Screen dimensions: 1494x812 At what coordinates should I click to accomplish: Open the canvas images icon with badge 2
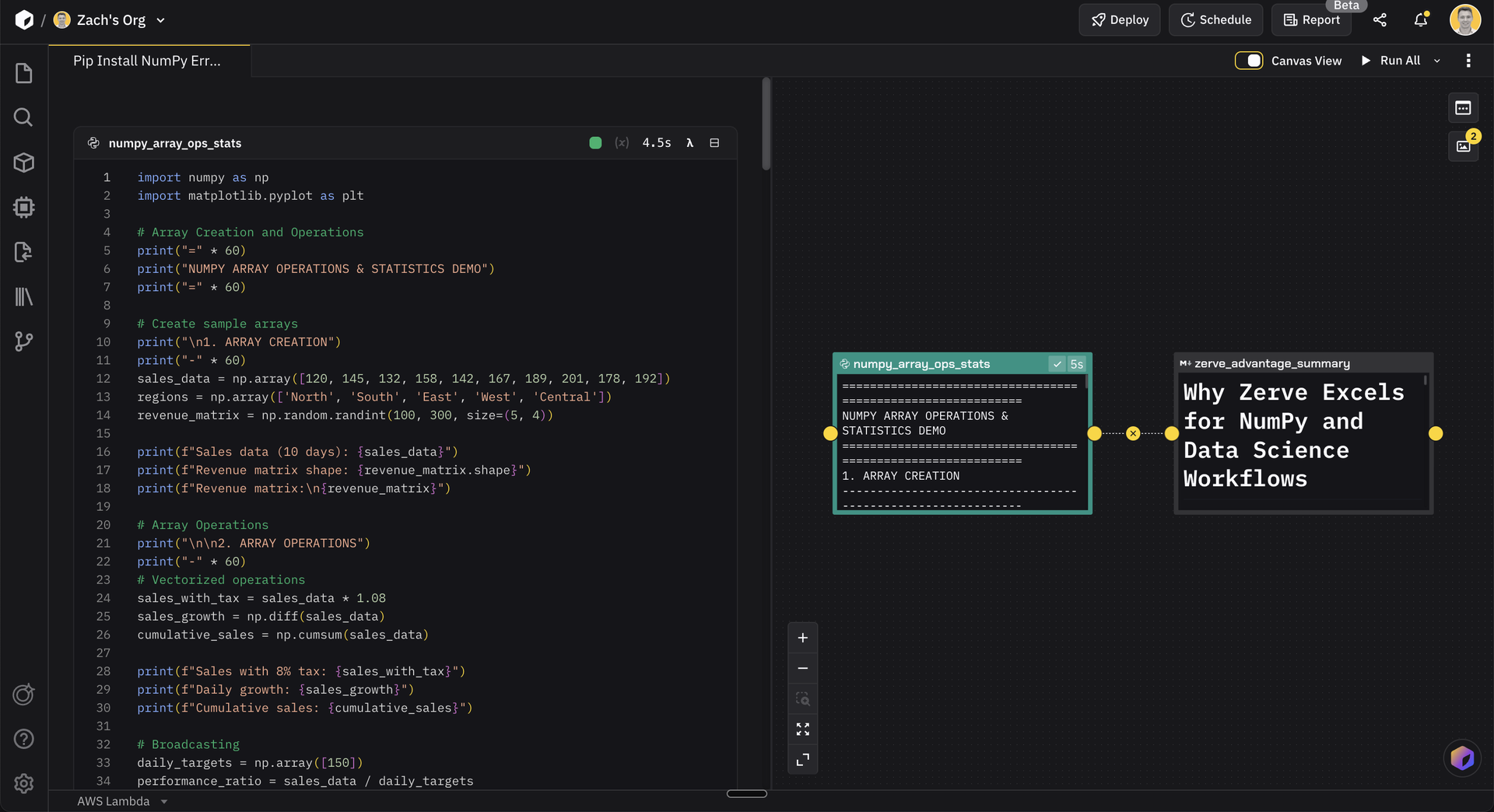point(1463,146)
